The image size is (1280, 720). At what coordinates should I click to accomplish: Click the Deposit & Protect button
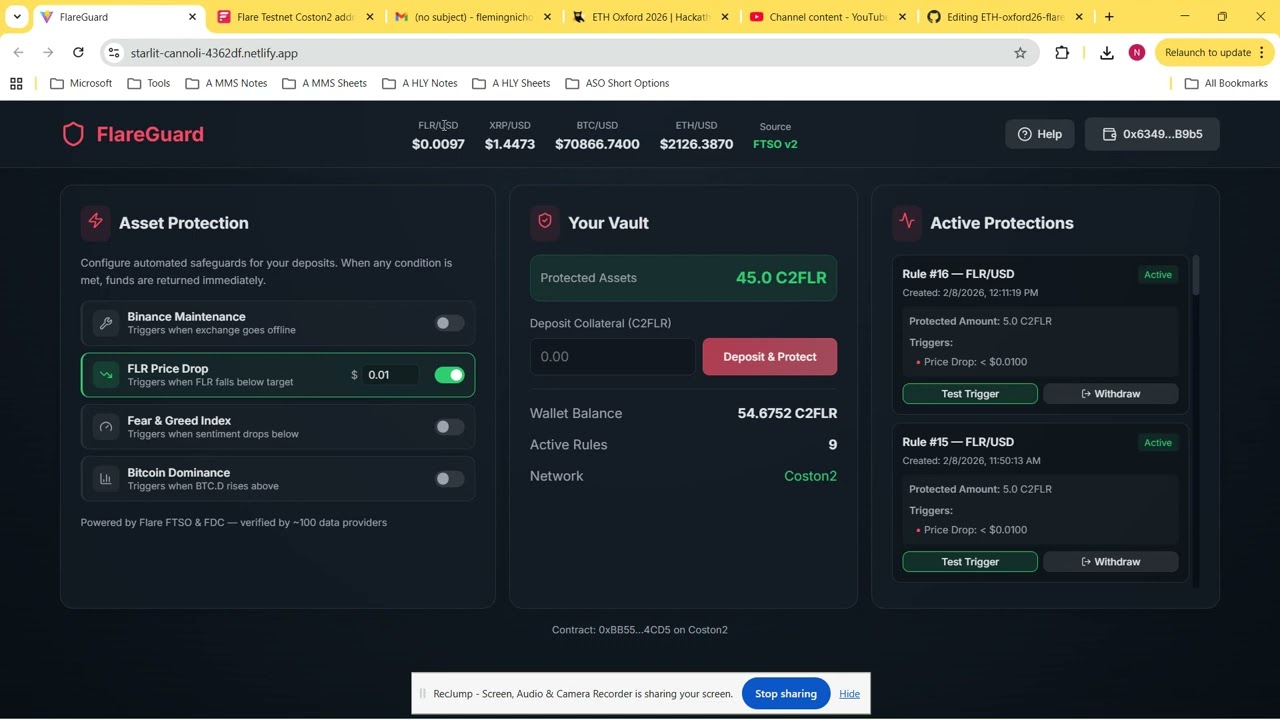pyautogui.click(x=770, y=357)
